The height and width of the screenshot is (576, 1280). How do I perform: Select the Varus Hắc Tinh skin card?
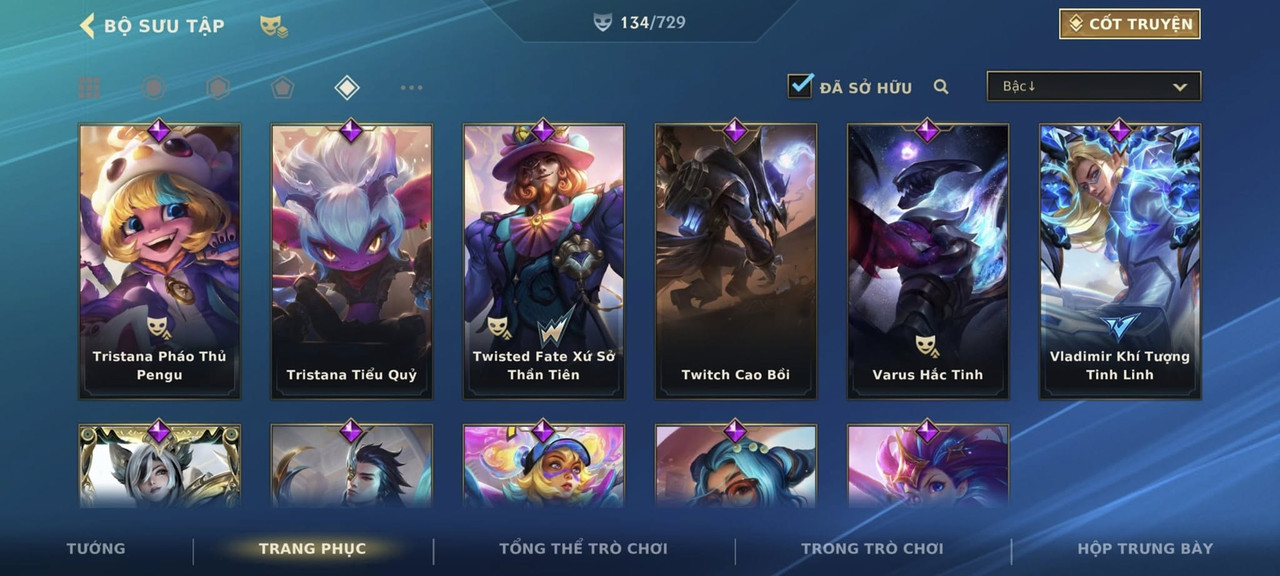[928, 261]
